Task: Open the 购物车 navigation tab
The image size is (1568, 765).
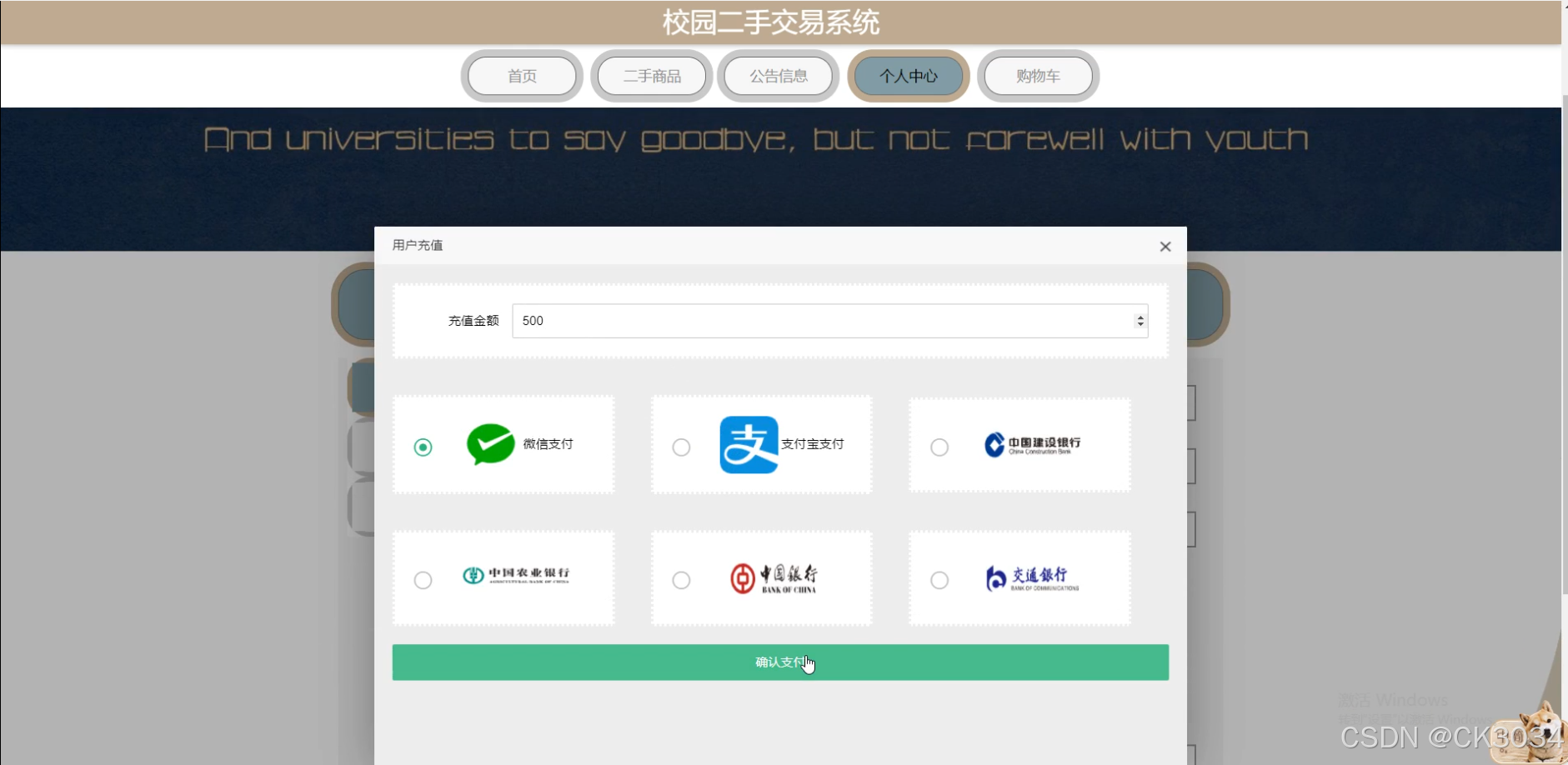Action: pos(1039,76)
